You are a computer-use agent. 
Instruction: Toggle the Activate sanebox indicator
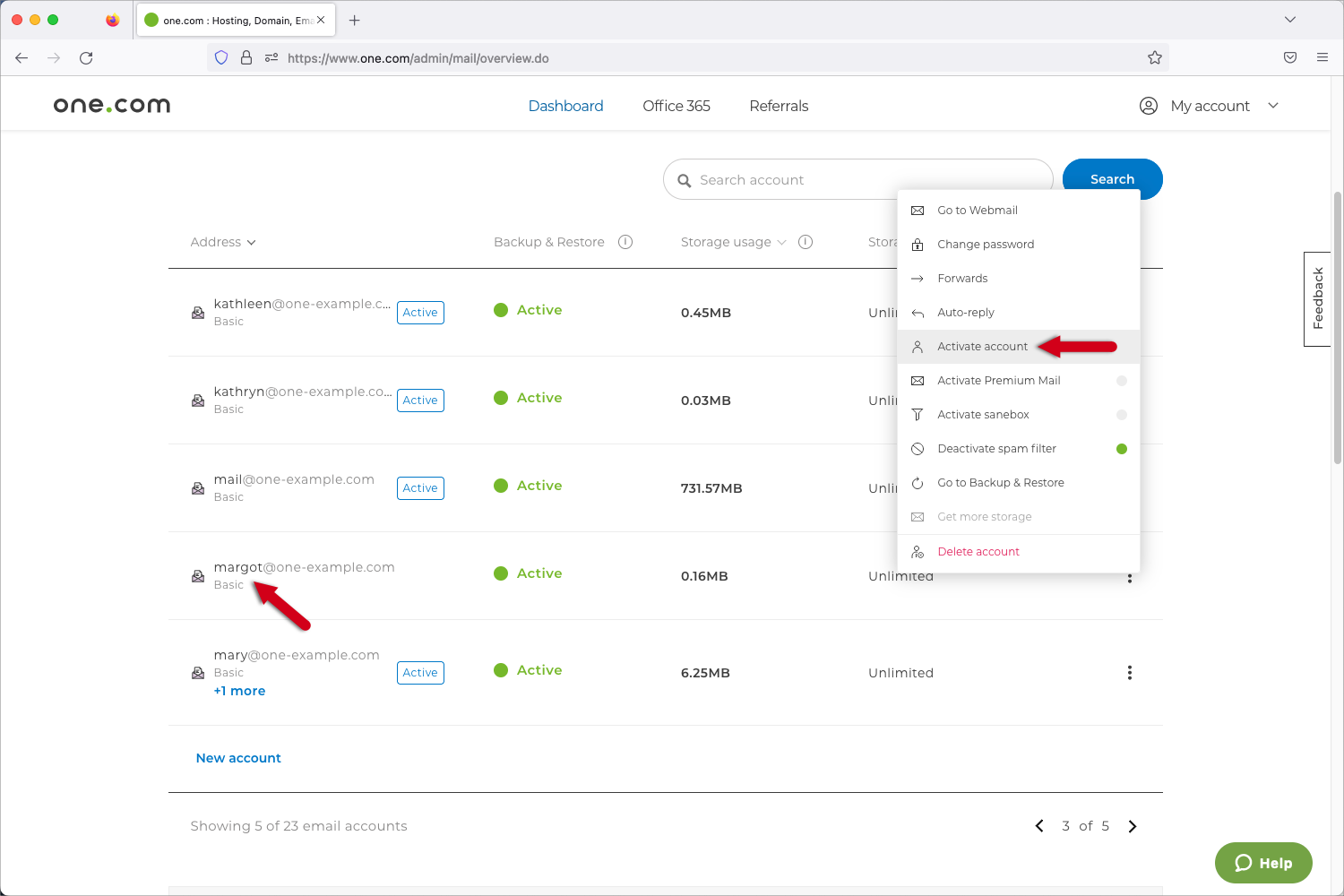click(1121, 415)
